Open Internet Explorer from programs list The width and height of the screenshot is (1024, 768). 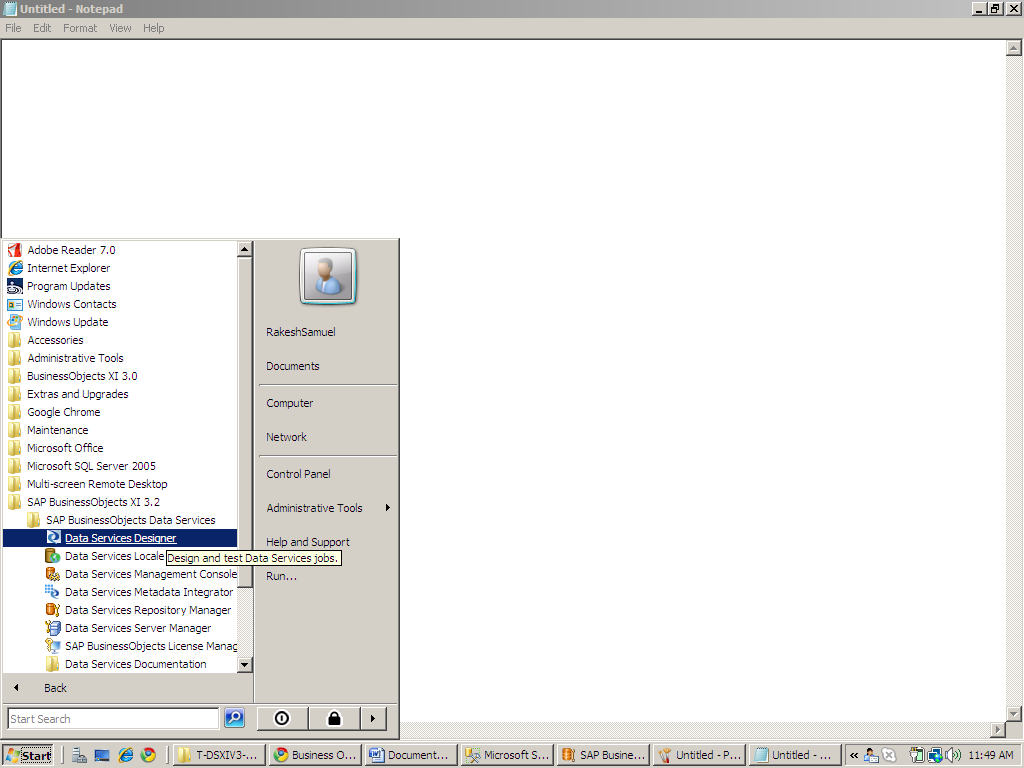pos(69,268)
